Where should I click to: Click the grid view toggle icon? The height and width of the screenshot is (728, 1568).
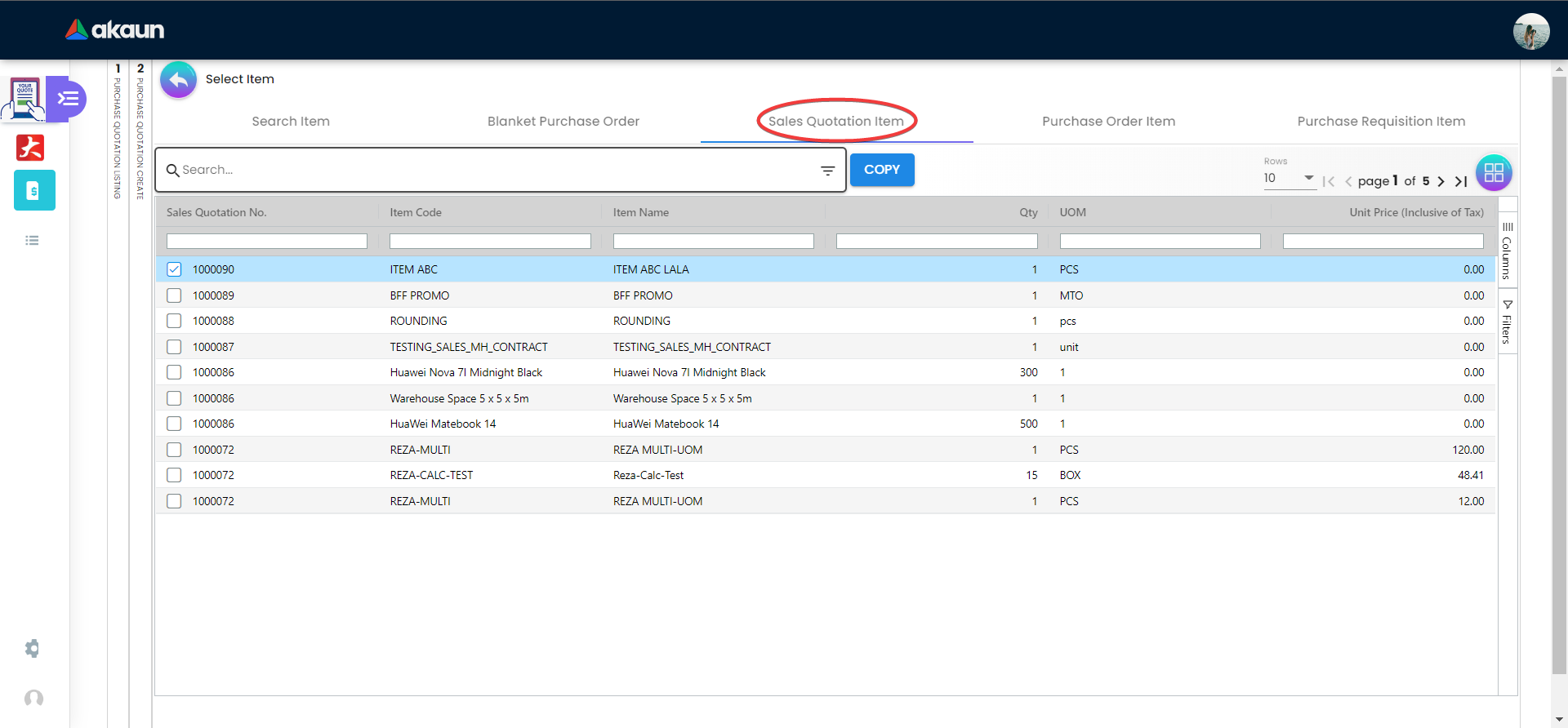click(x=1494, y=172)
